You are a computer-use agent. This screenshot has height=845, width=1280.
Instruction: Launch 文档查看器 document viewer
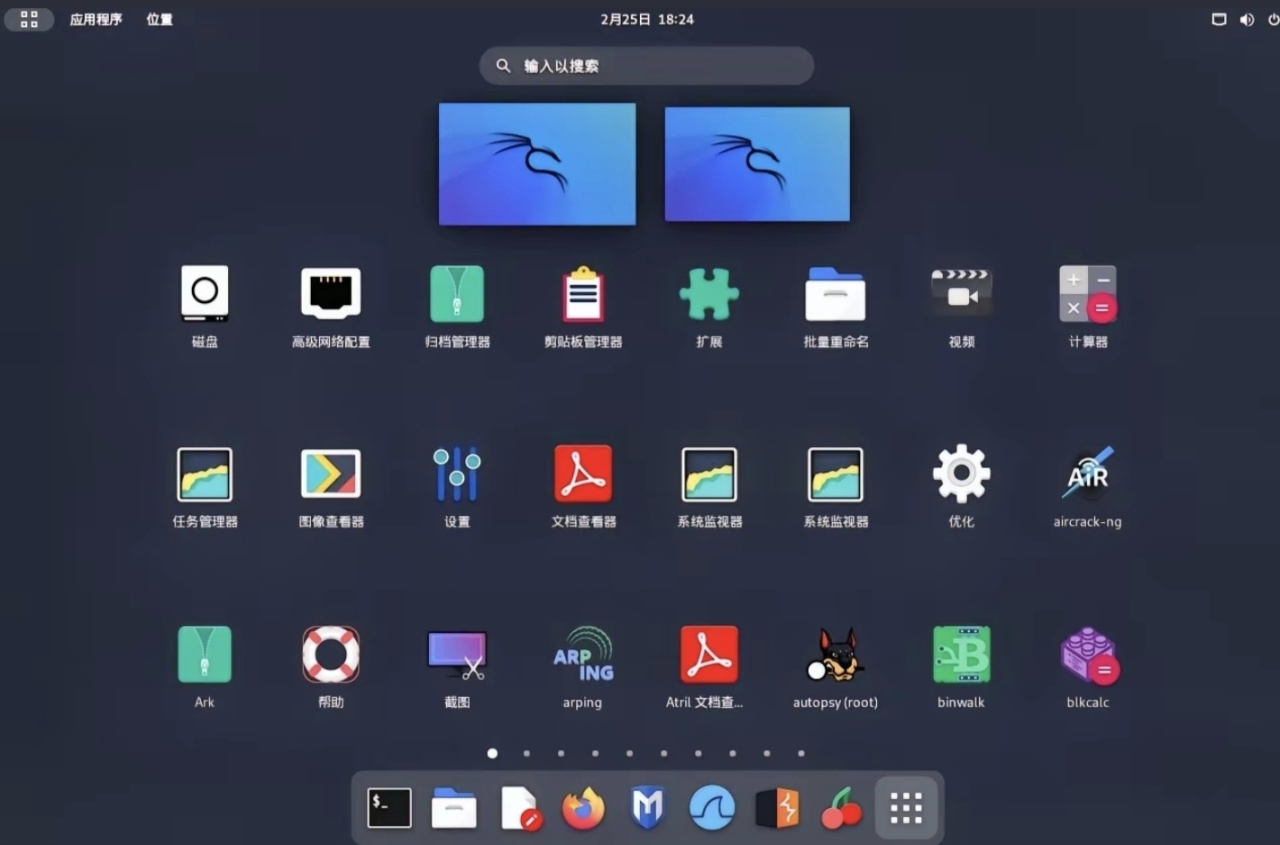tap(583, 474)
